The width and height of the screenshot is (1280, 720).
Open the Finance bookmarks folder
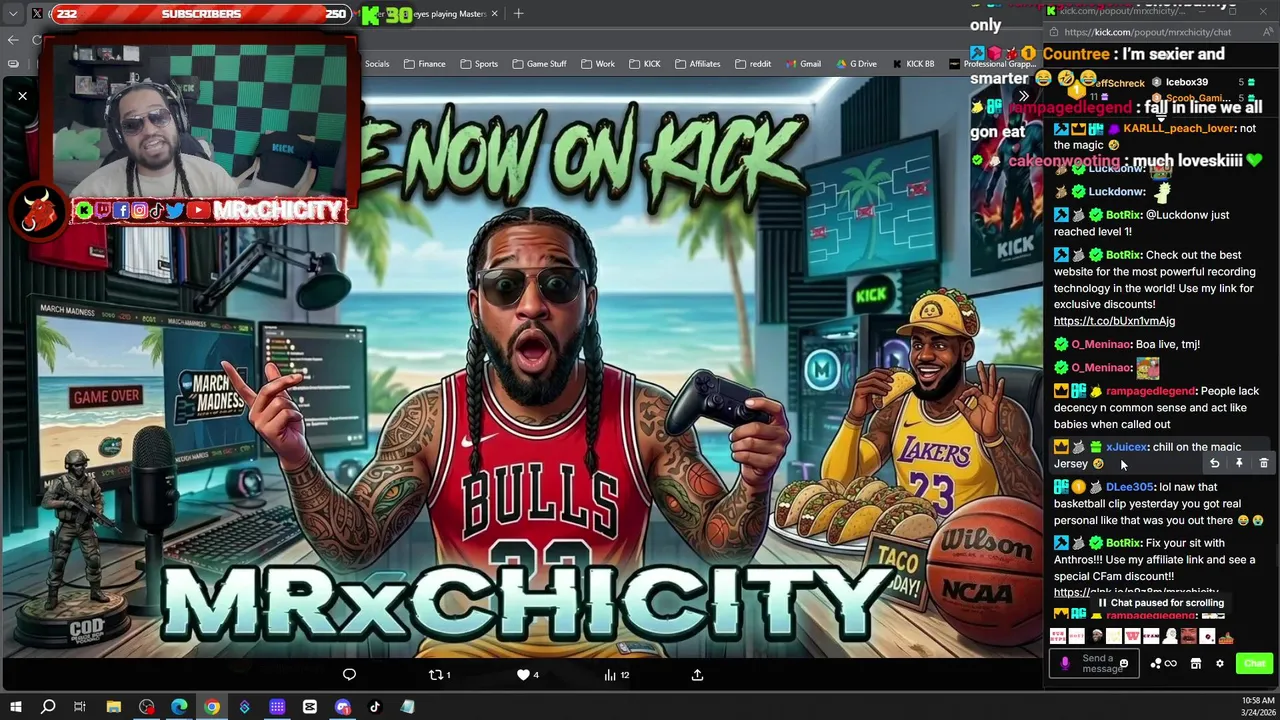coord(424,64)
